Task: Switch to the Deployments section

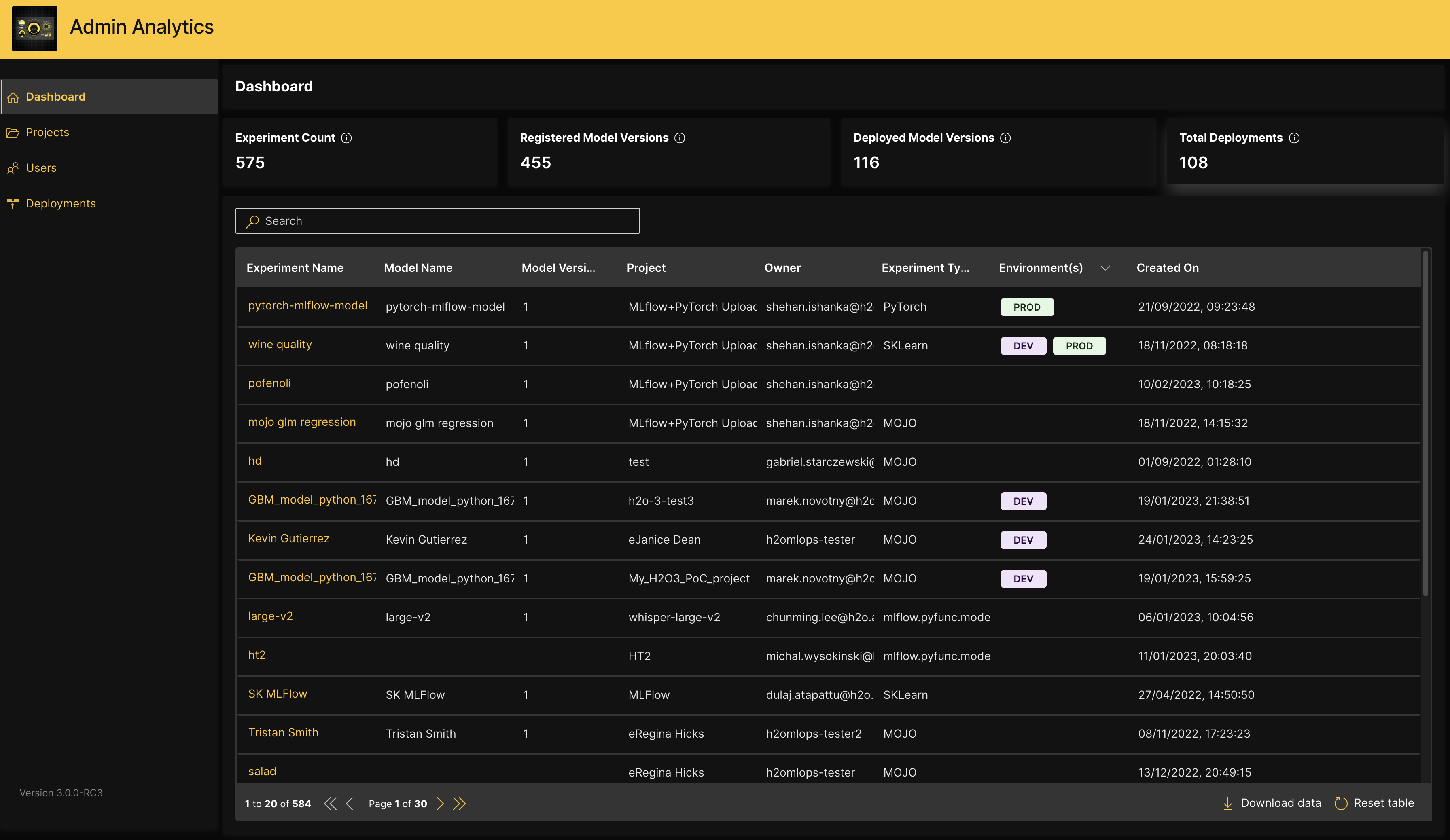Action: [x=60, y=203]
